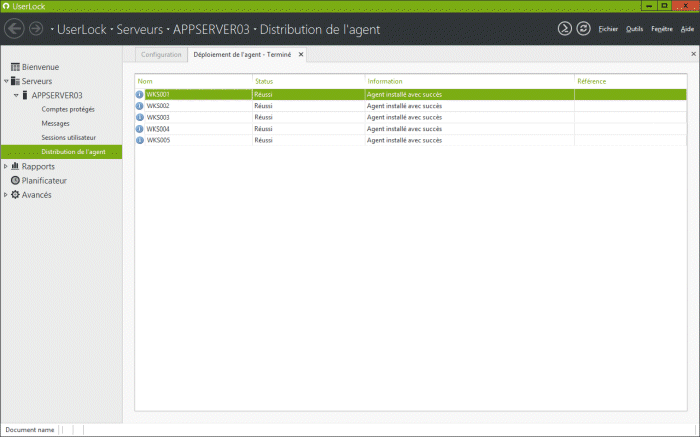Click the Avancés gear icon
Screen dimensions: 700x437
pyautogui.click(x=15, y=195)
